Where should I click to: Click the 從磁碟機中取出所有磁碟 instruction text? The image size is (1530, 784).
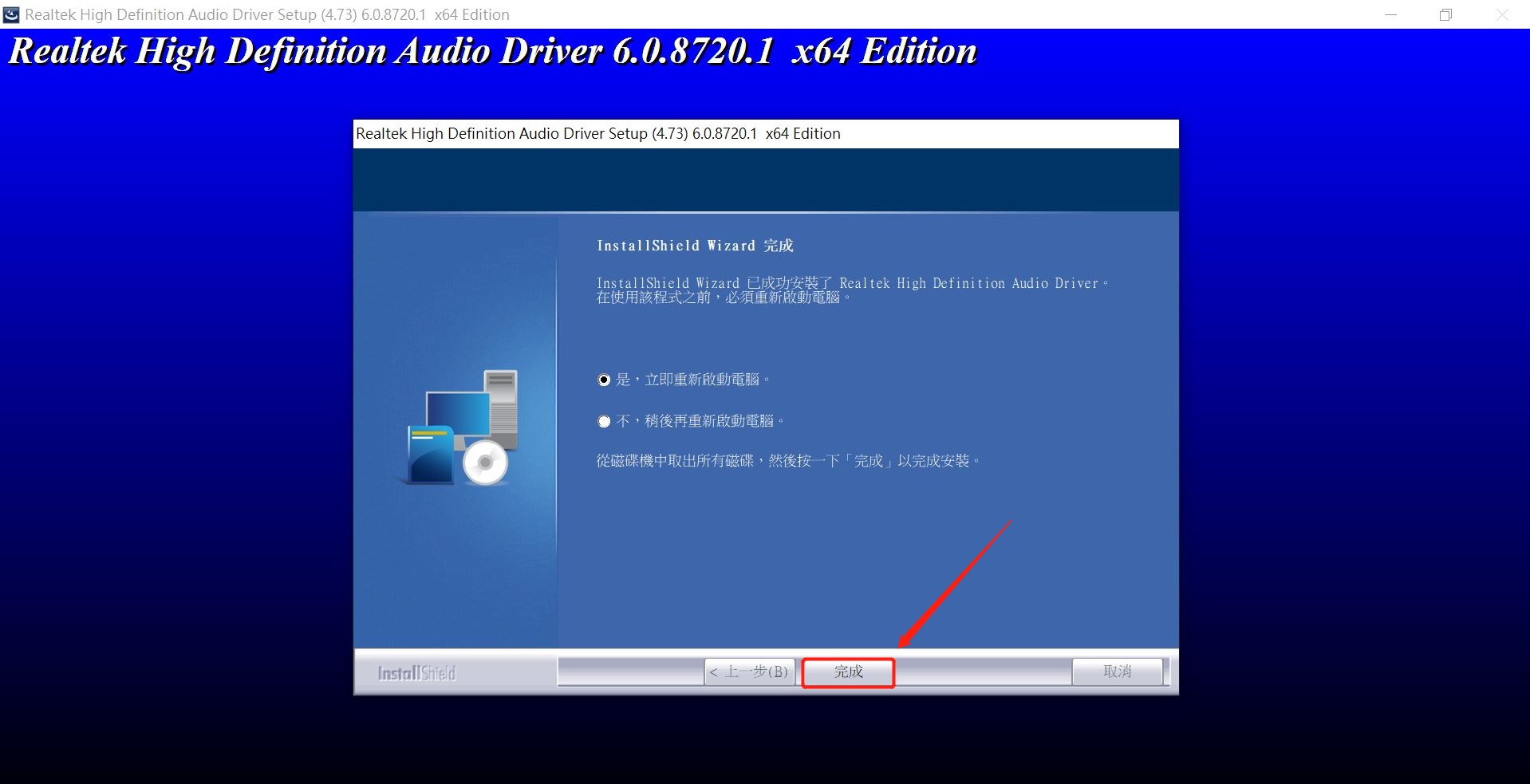pos(787,461)
